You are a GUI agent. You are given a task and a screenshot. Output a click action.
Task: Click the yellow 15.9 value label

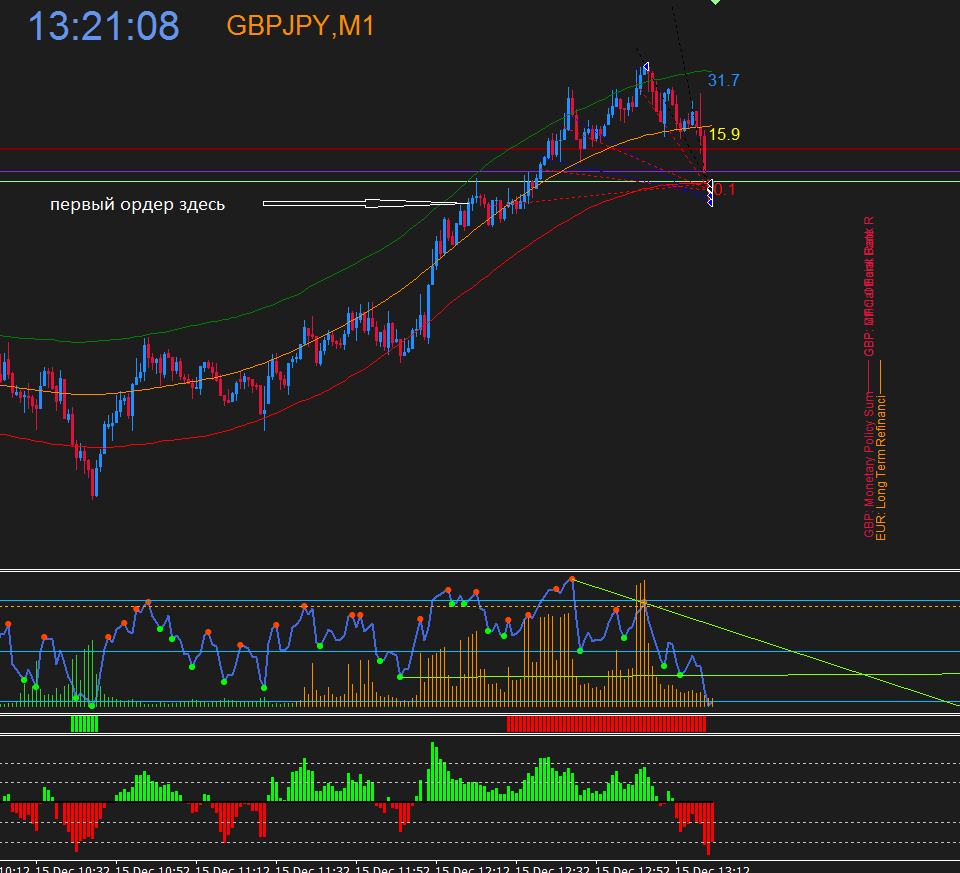[724, 134]
